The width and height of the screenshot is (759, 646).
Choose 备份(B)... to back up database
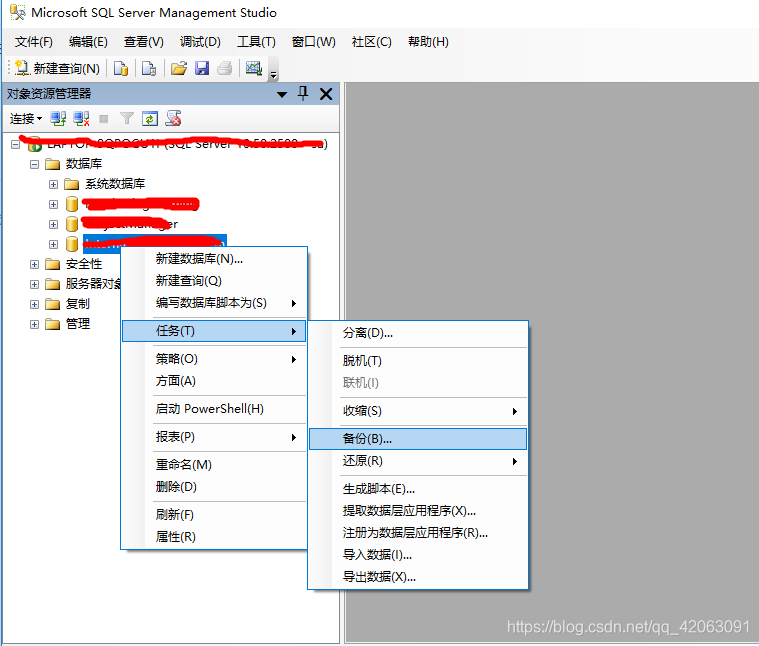tap(418, 439)
